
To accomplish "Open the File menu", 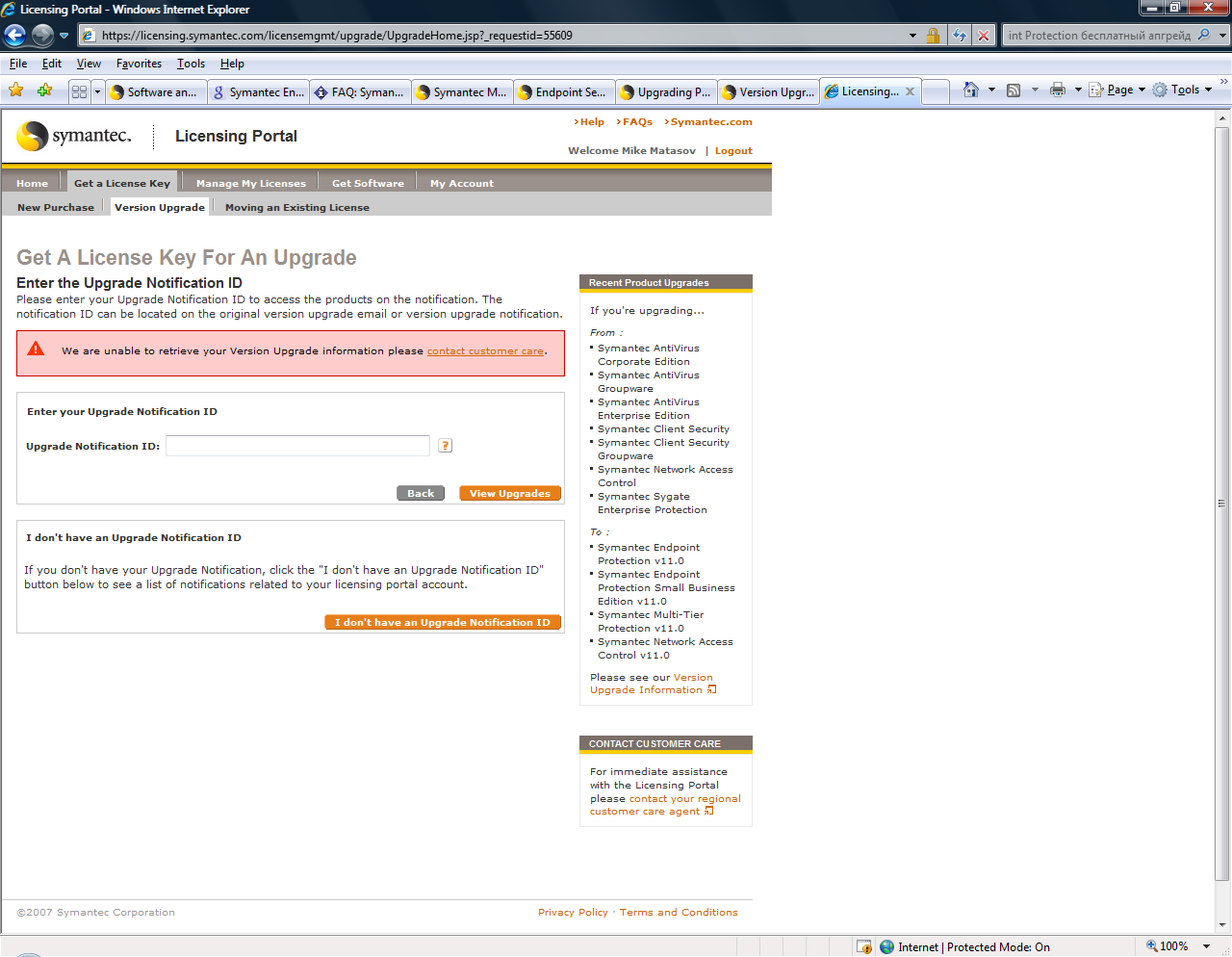I will [x=18, y=64].
